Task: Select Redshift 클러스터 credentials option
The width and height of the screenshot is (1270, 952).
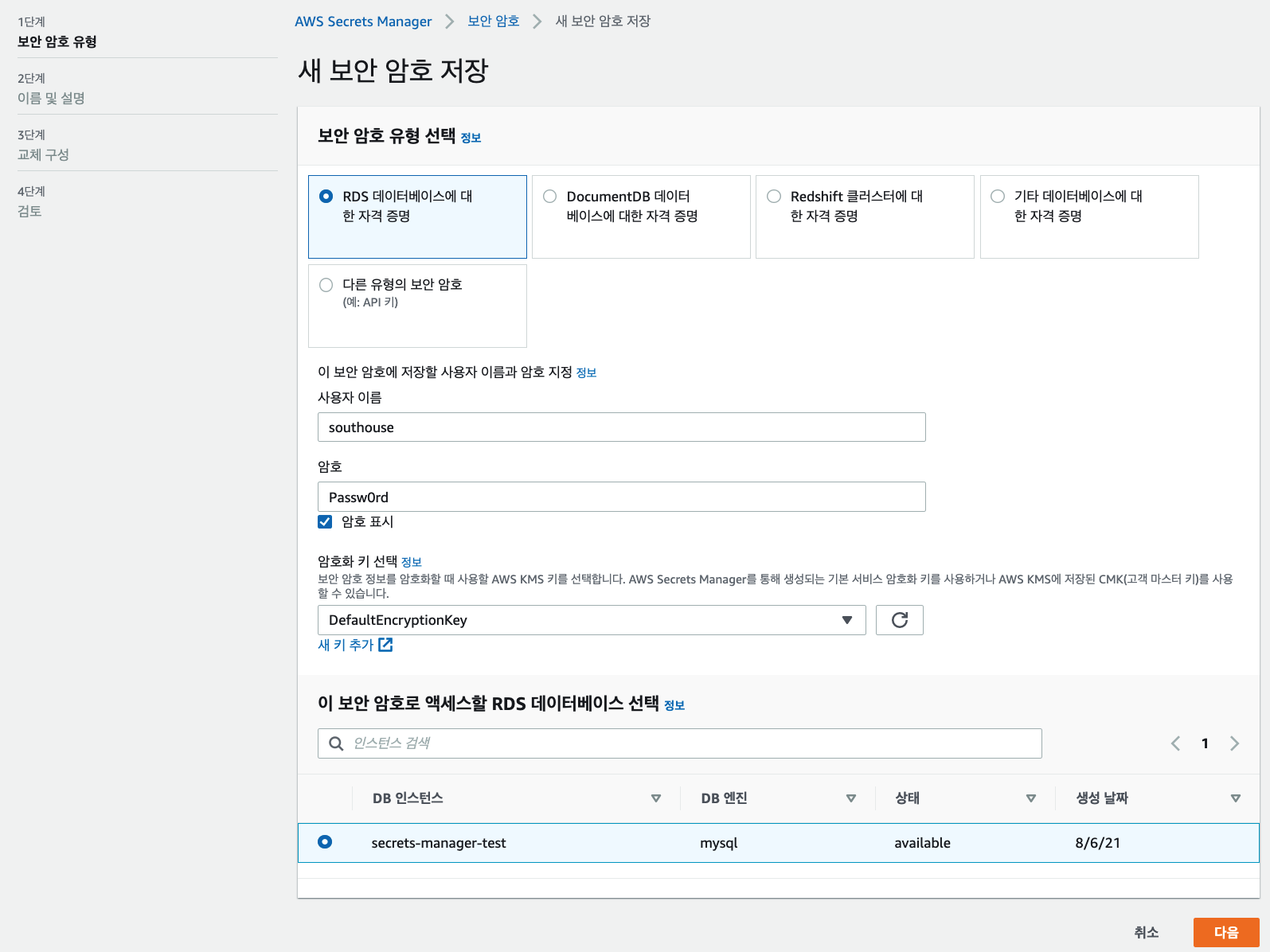Action: coord(774,196)
